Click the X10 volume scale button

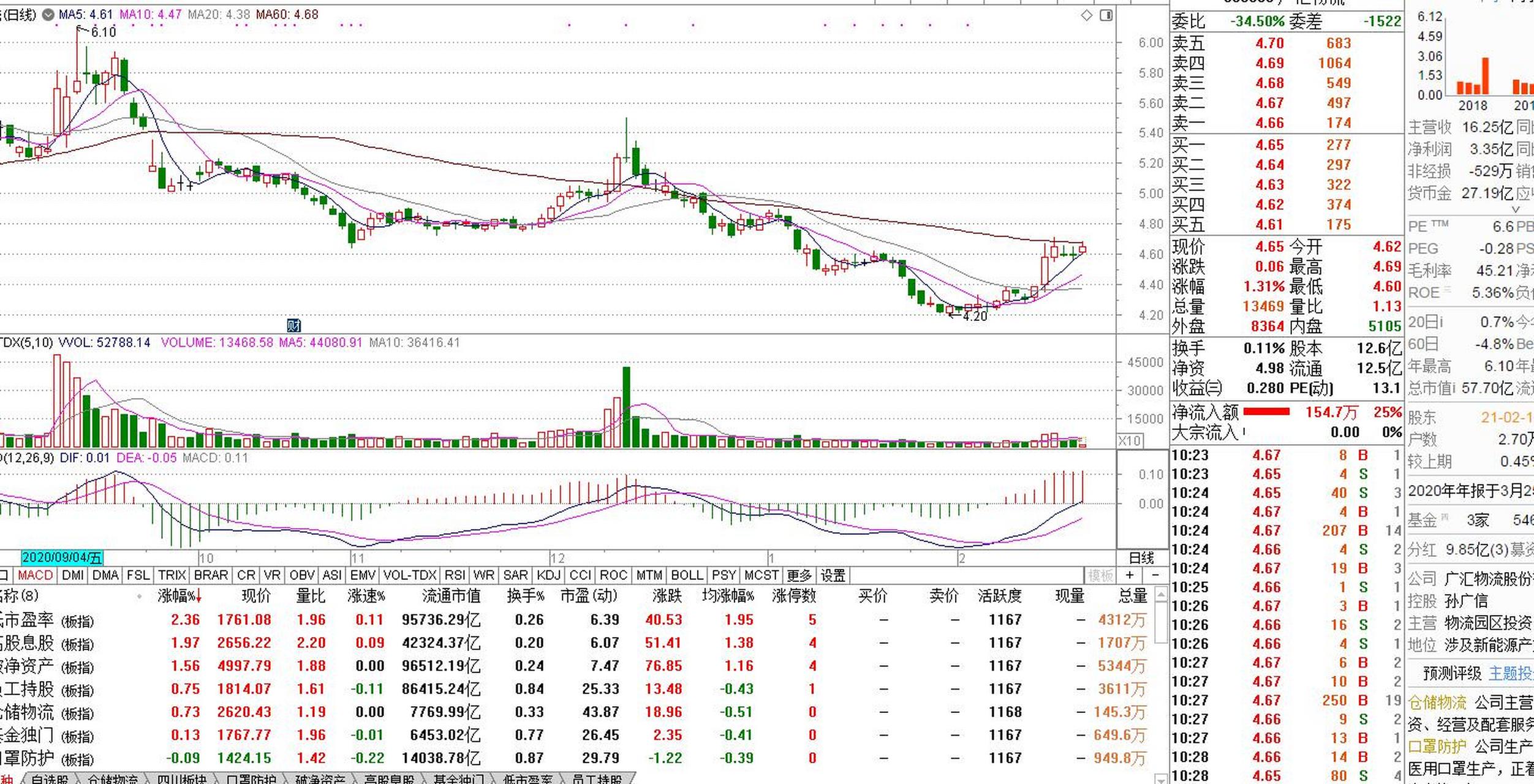pos(1129,440)
